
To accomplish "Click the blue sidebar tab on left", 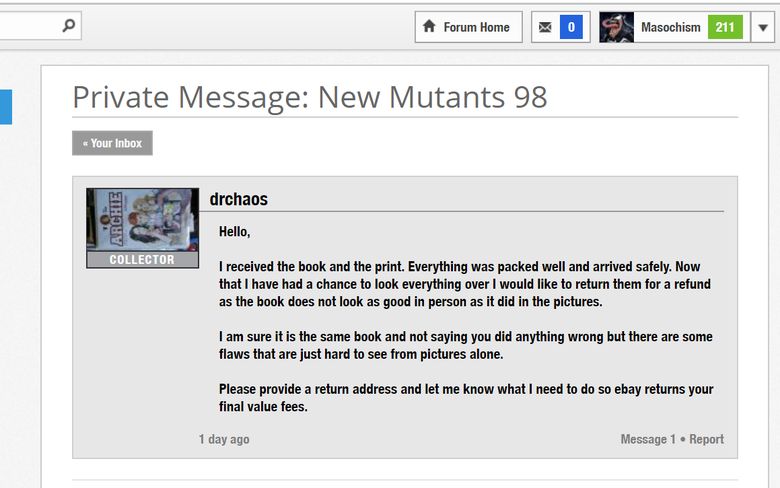I will click(x=5, y=106).
